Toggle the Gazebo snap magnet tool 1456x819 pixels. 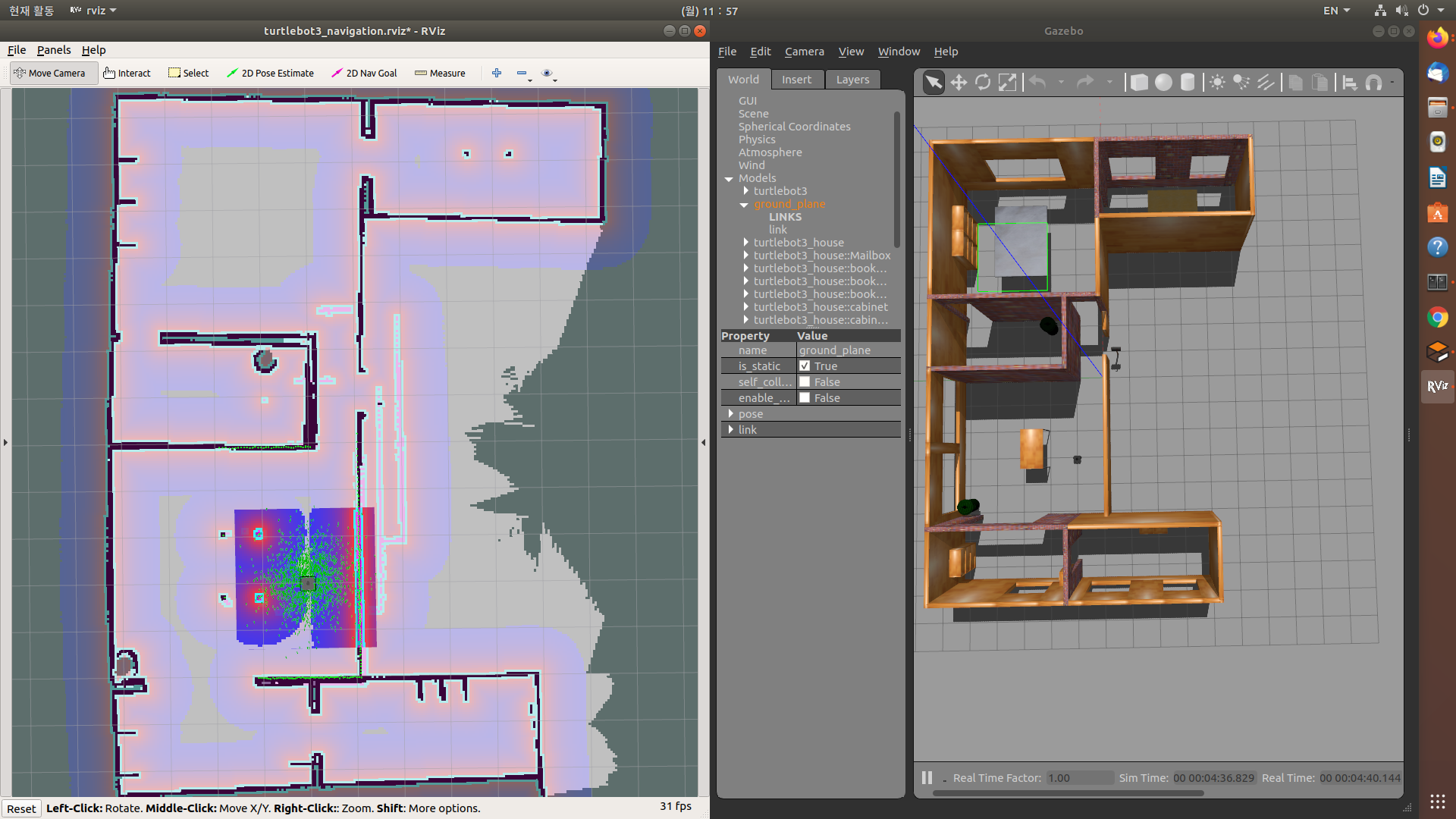[1373, 82]
